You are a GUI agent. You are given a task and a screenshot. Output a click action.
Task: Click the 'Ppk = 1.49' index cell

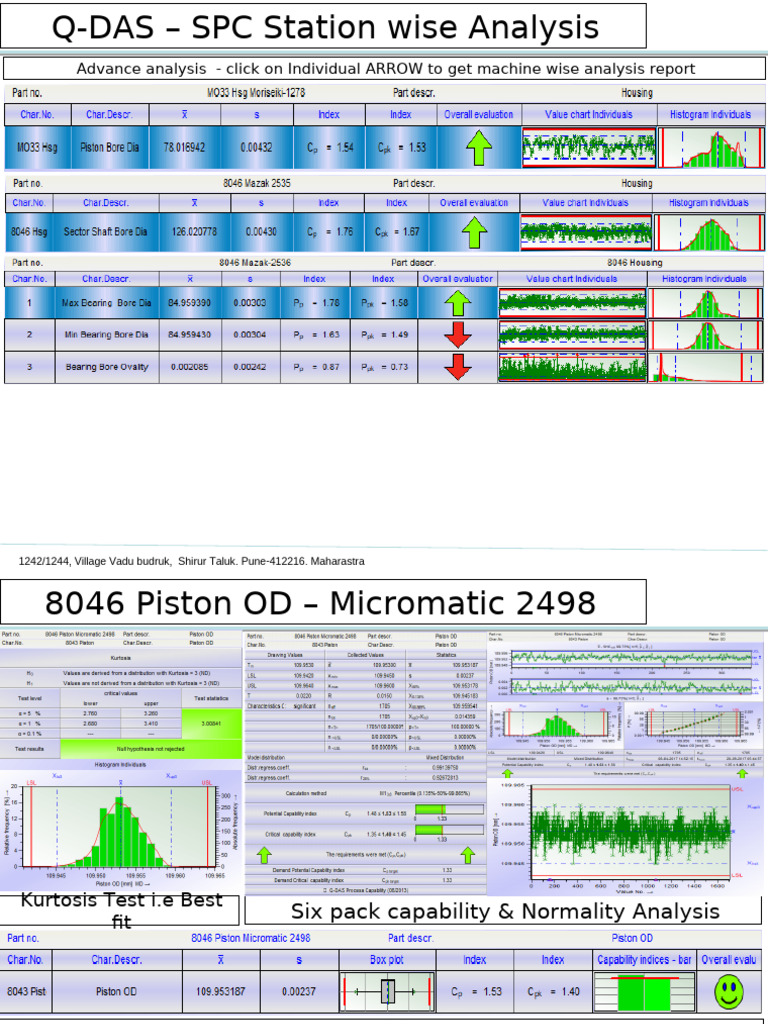pyautogui.click(x=384, y=335)
